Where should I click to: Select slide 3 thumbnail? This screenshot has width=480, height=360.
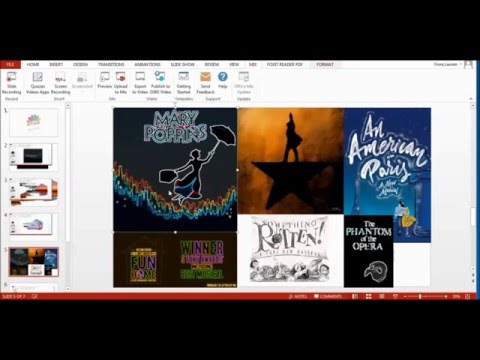point(34,192)
